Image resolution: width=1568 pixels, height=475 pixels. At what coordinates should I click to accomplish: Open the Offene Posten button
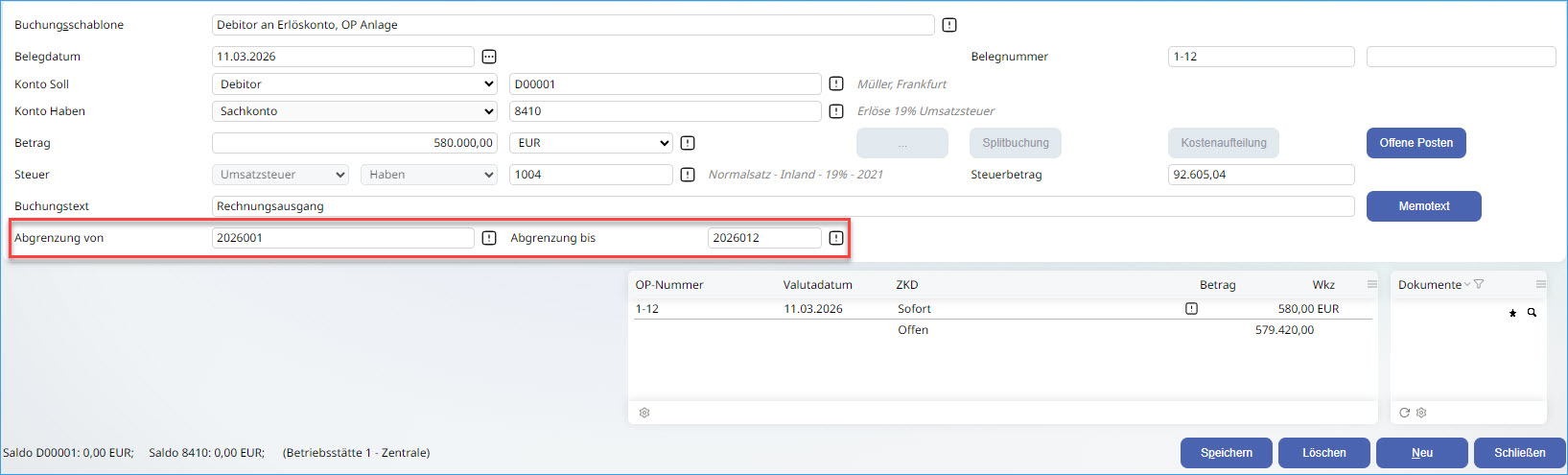click(x=1416, y=143)
